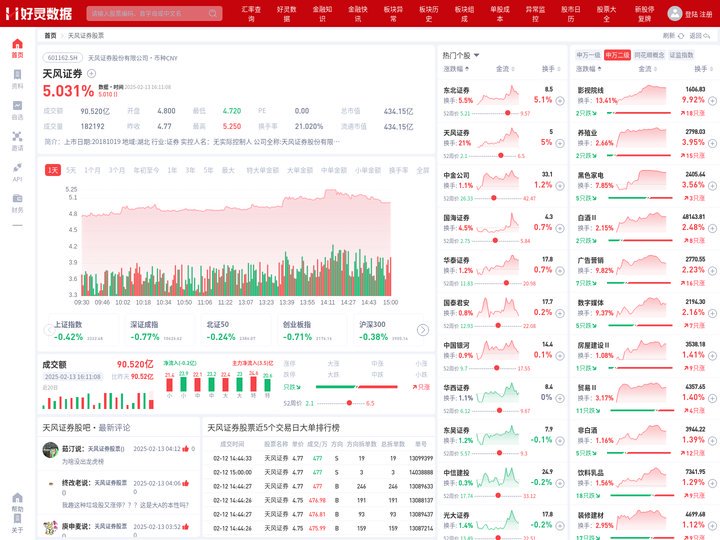Click plus icon on 黑色家电 sector row

[x=712, y=186]
